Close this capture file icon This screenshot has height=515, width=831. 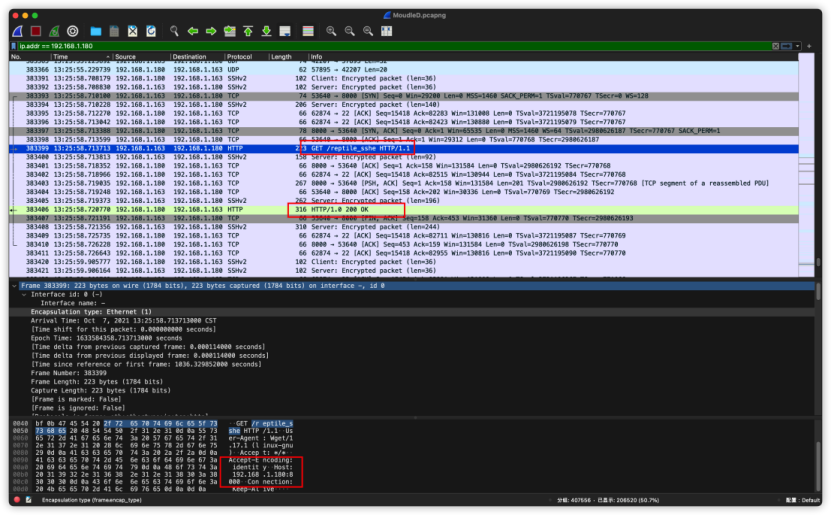[132, 31]
